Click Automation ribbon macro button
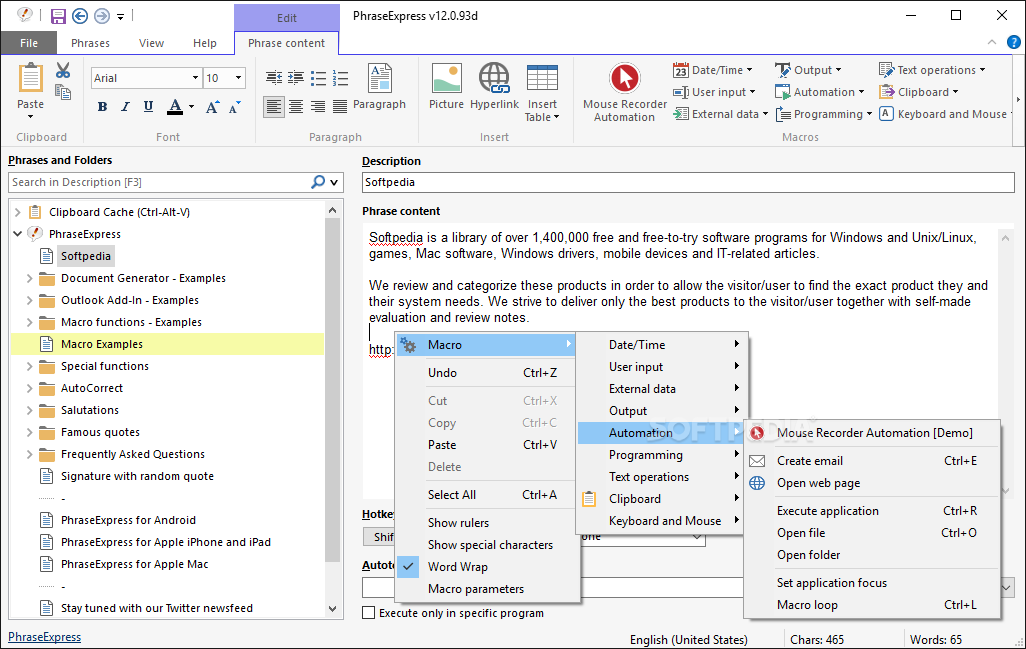Viewport: 1026px width, 649px height. (x=820, y=92)
